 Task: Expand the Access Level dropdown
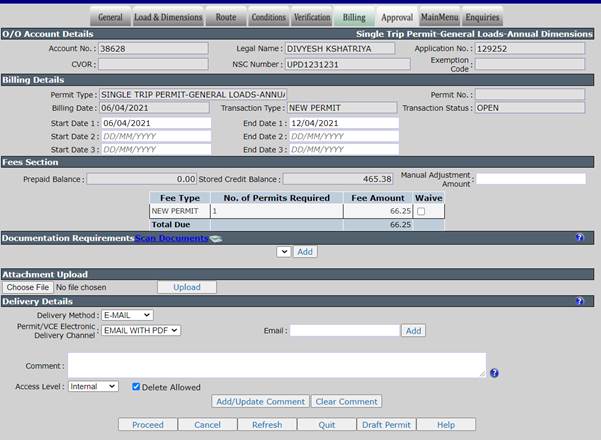(x=93, y=386)
